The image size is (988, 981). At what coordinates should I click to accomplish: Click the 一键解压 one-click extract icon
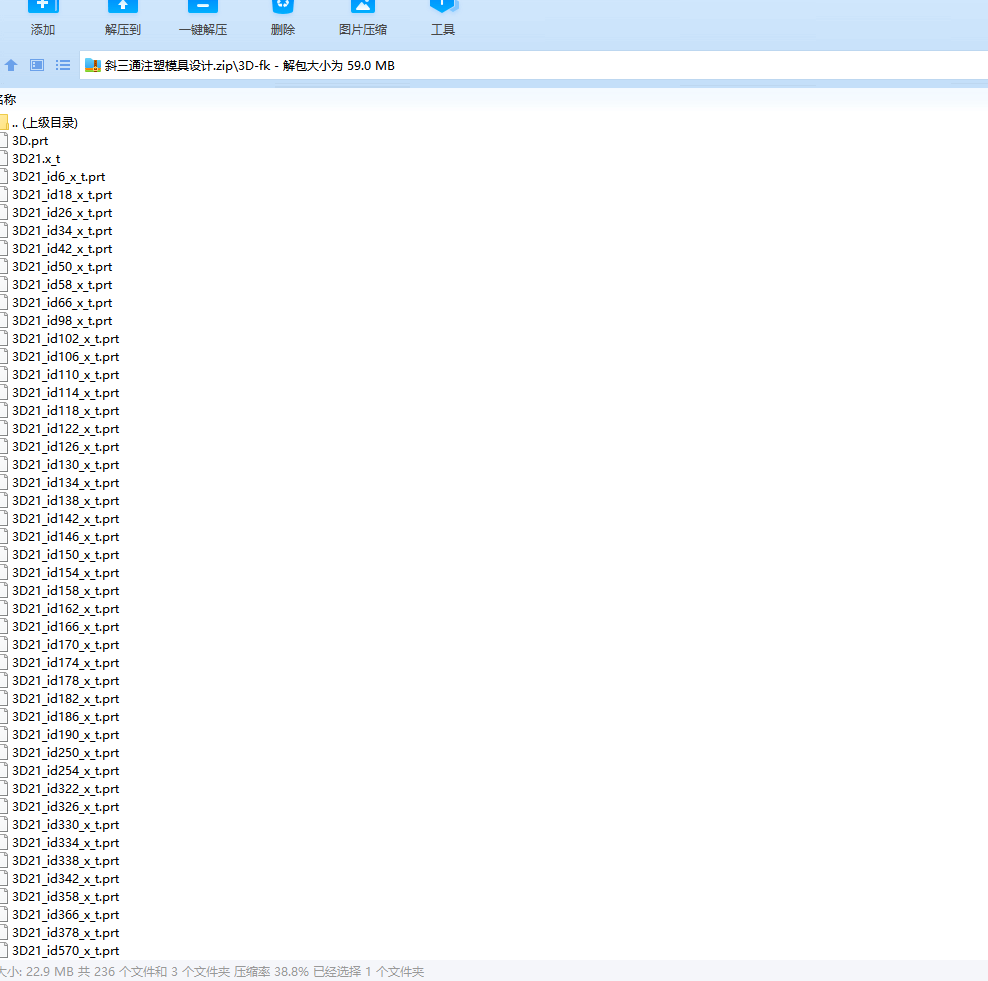tap(203, 6)
